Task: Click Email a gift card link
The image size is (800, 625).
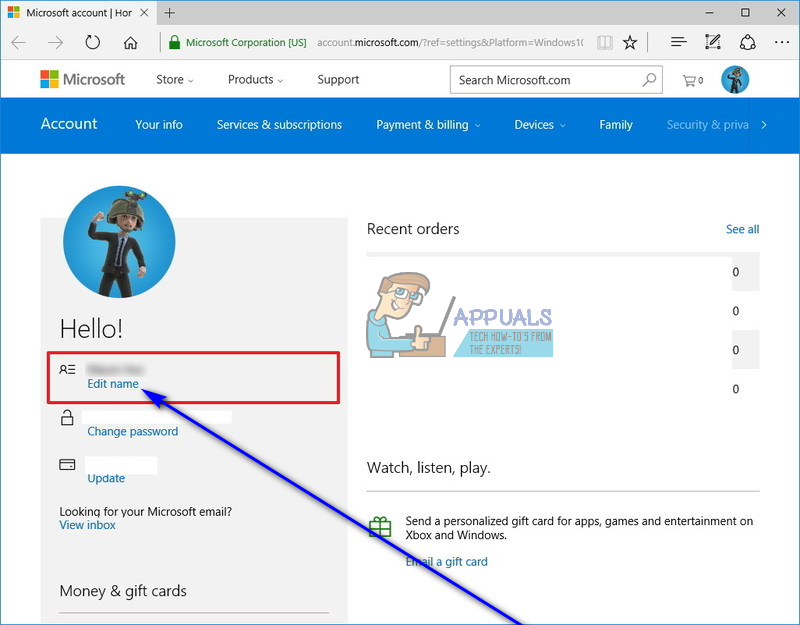Action: tap(446, 562)
